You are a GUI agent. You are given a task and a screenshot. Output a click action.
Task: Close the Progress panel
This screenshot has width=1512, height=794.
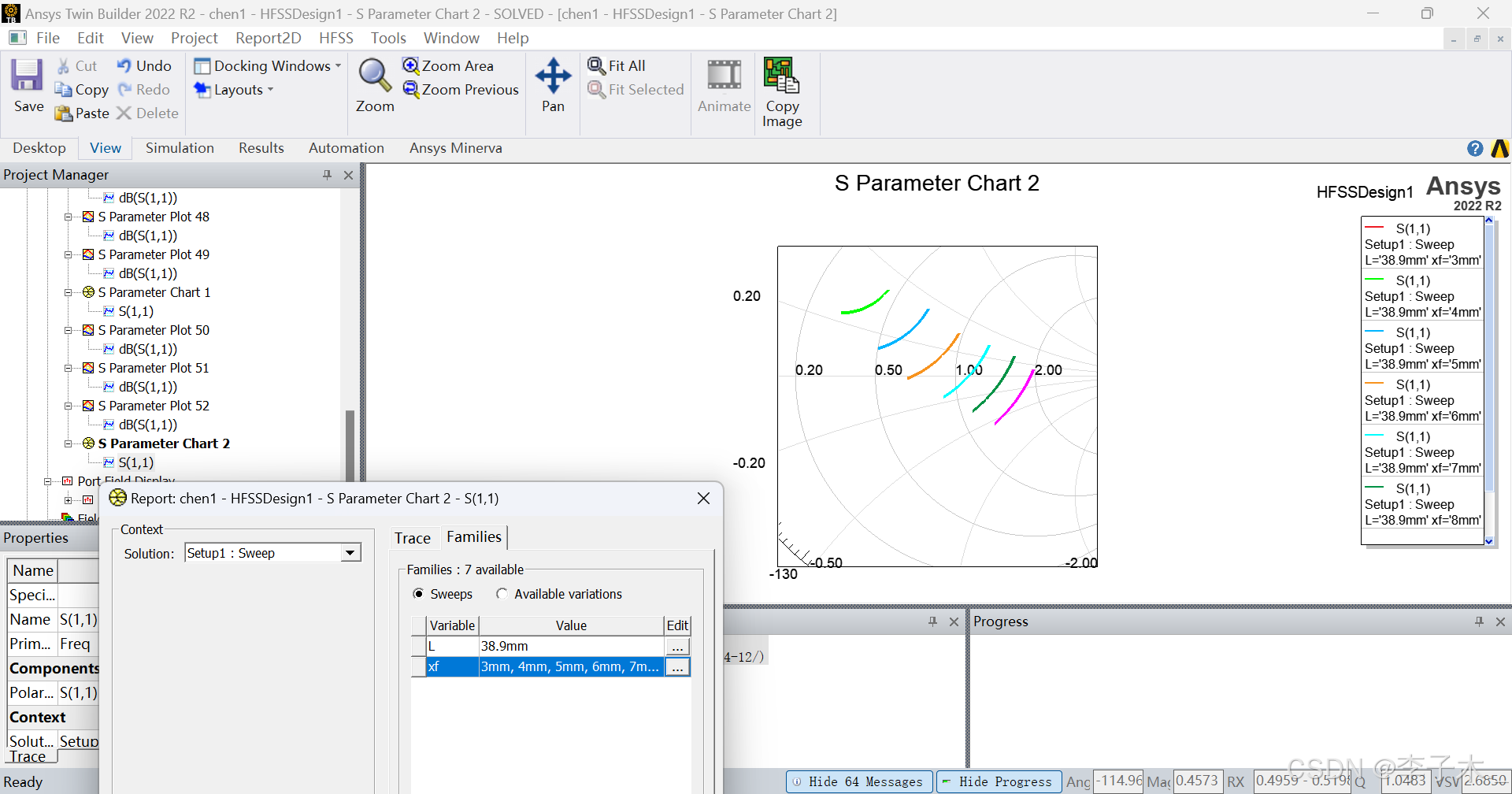pyautogui.click(x=1500, y=621)
